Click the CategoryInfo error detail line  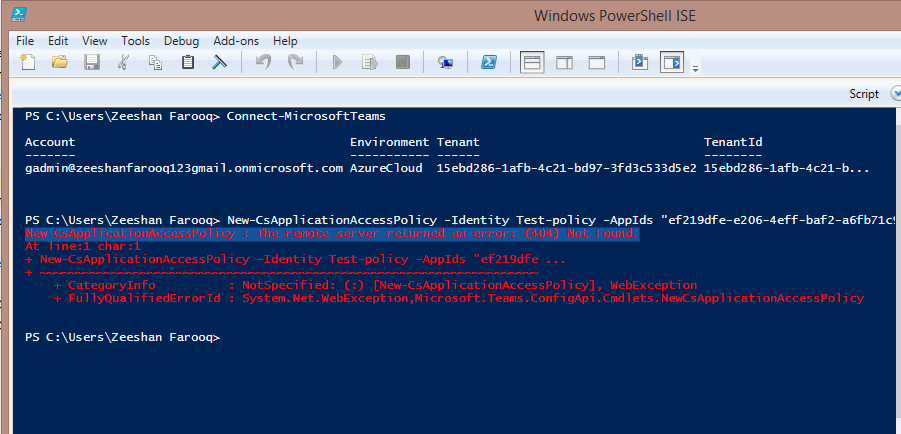375,285
